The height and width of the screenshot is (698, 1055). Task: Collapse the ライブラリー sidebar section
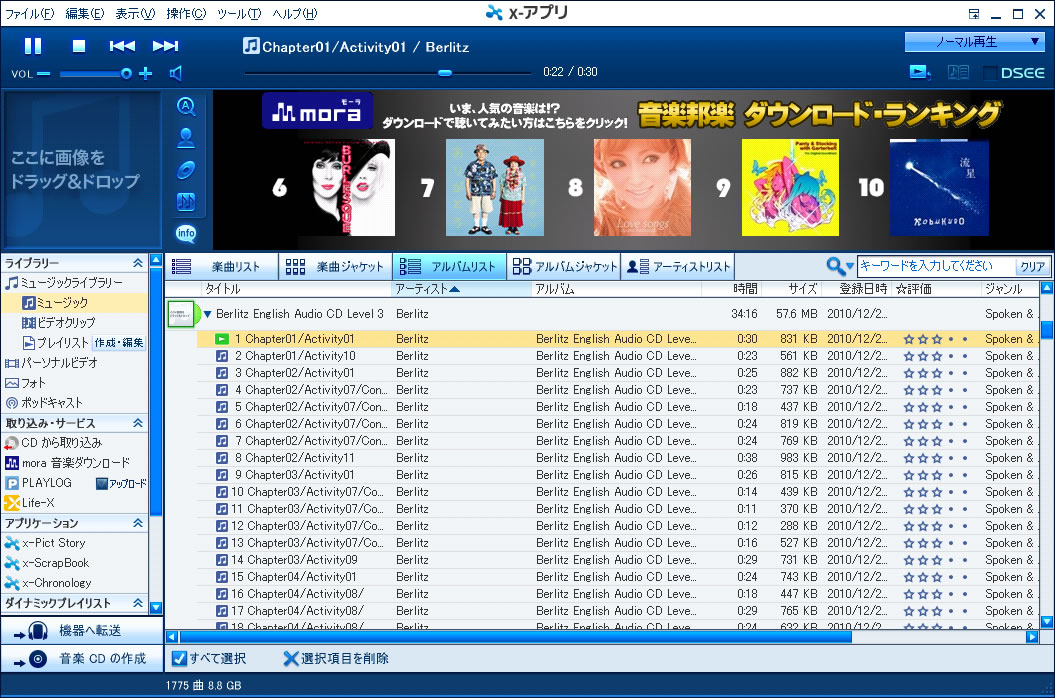(138, 262)
